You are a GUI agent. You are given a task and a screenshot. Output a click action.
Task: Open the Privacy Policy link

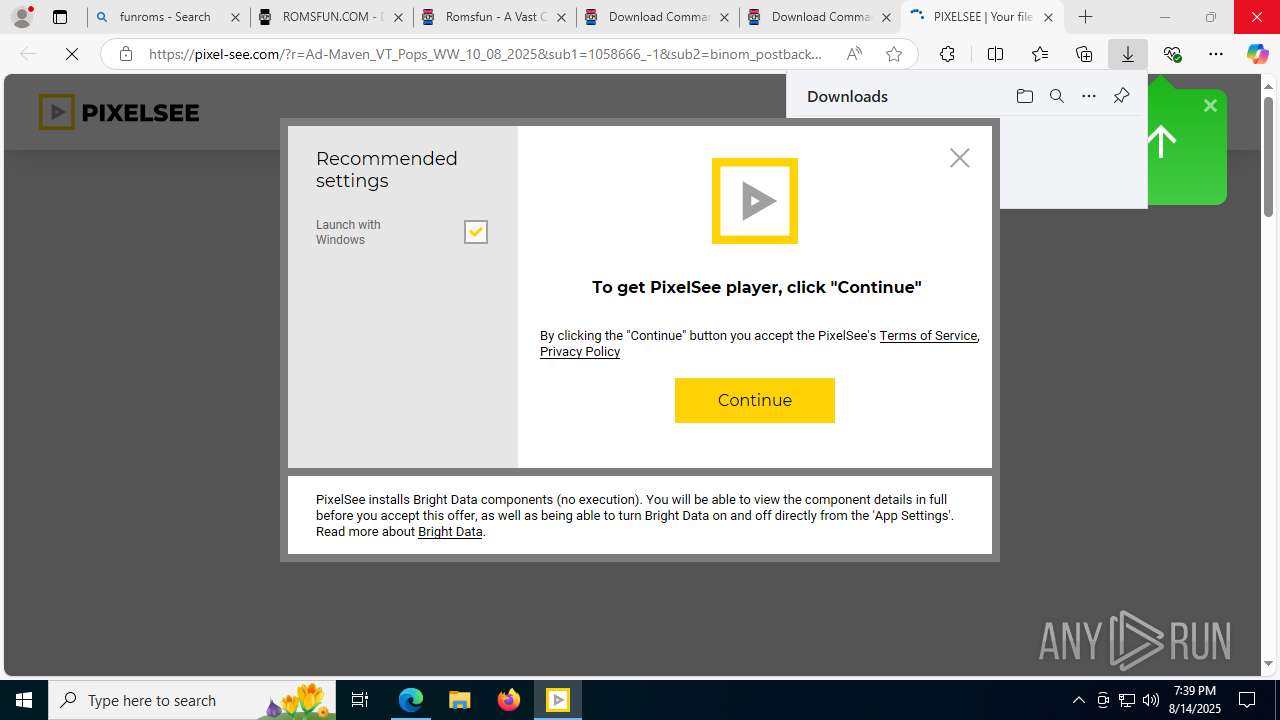click(x=580, y=352)
